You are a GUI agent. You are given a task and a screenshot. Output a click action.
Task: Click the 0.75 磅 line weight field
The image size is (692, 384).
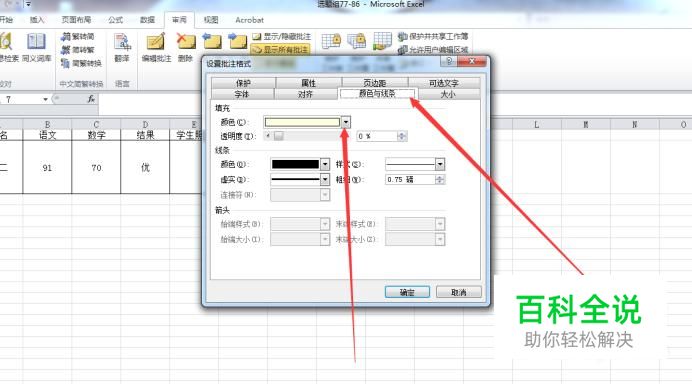click(x=410, y=179)
